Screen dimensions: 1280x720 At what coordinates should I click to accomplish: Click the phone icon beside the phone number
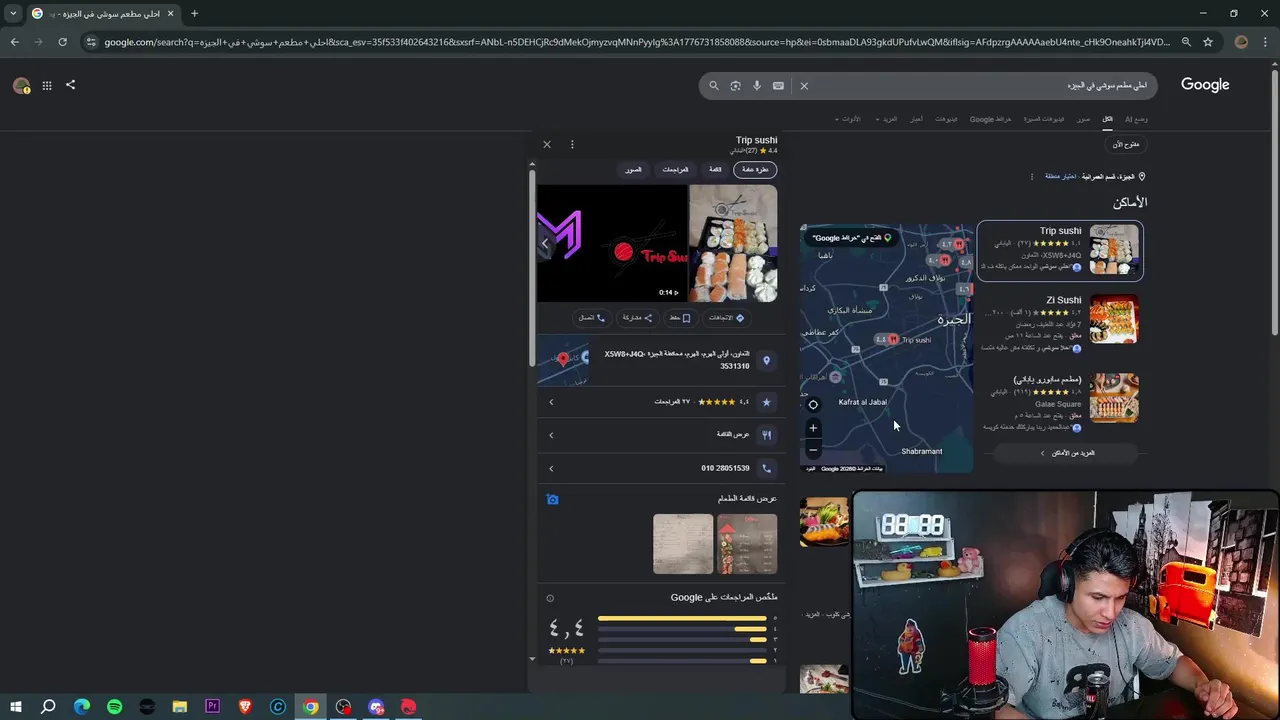coord(767,468)
